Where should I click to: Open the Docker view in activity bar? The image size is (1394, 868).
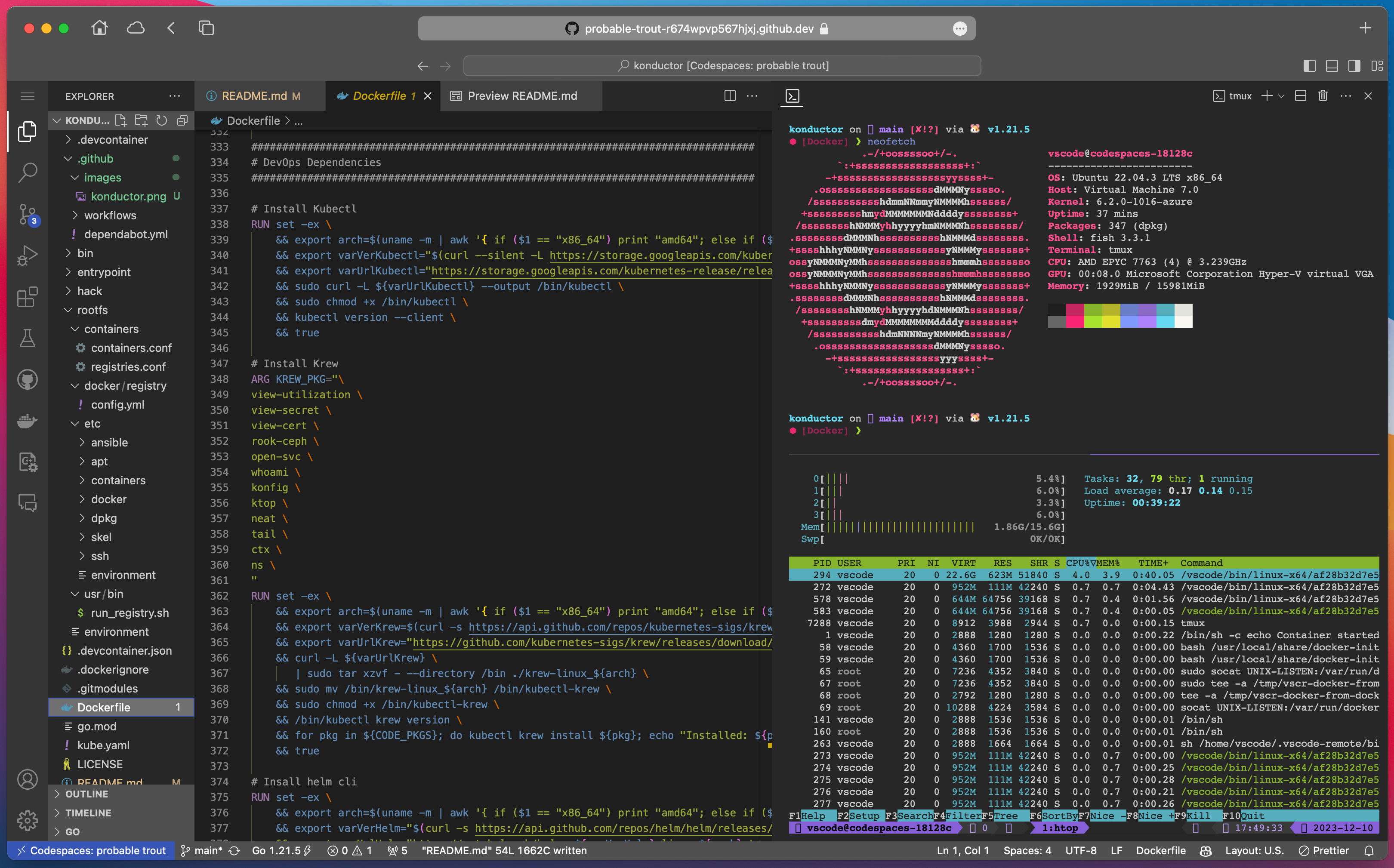click(27, 421)
